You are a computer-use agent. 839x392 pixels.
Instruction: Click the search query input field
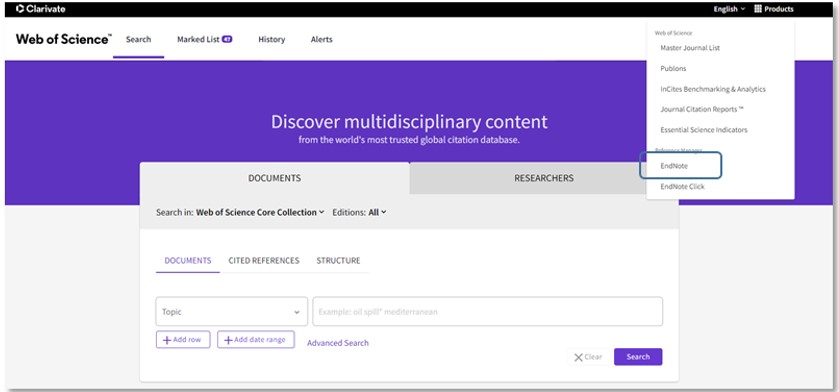pos(487,311)
